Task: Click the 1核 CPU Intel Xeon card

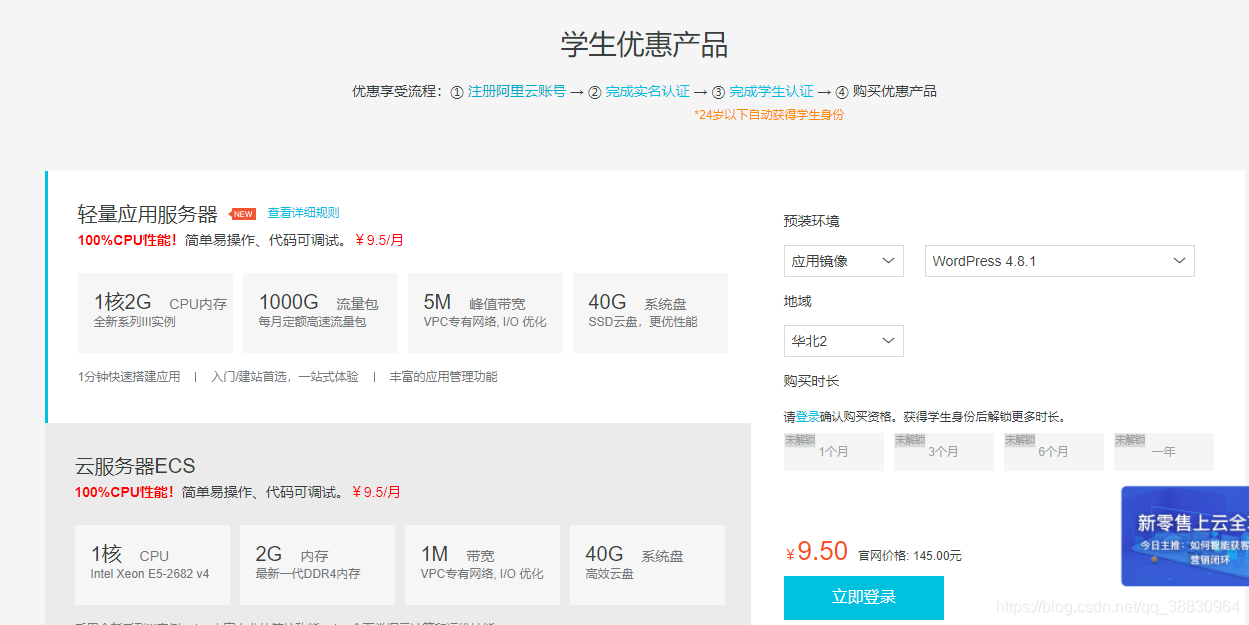Action: point(152,565)
